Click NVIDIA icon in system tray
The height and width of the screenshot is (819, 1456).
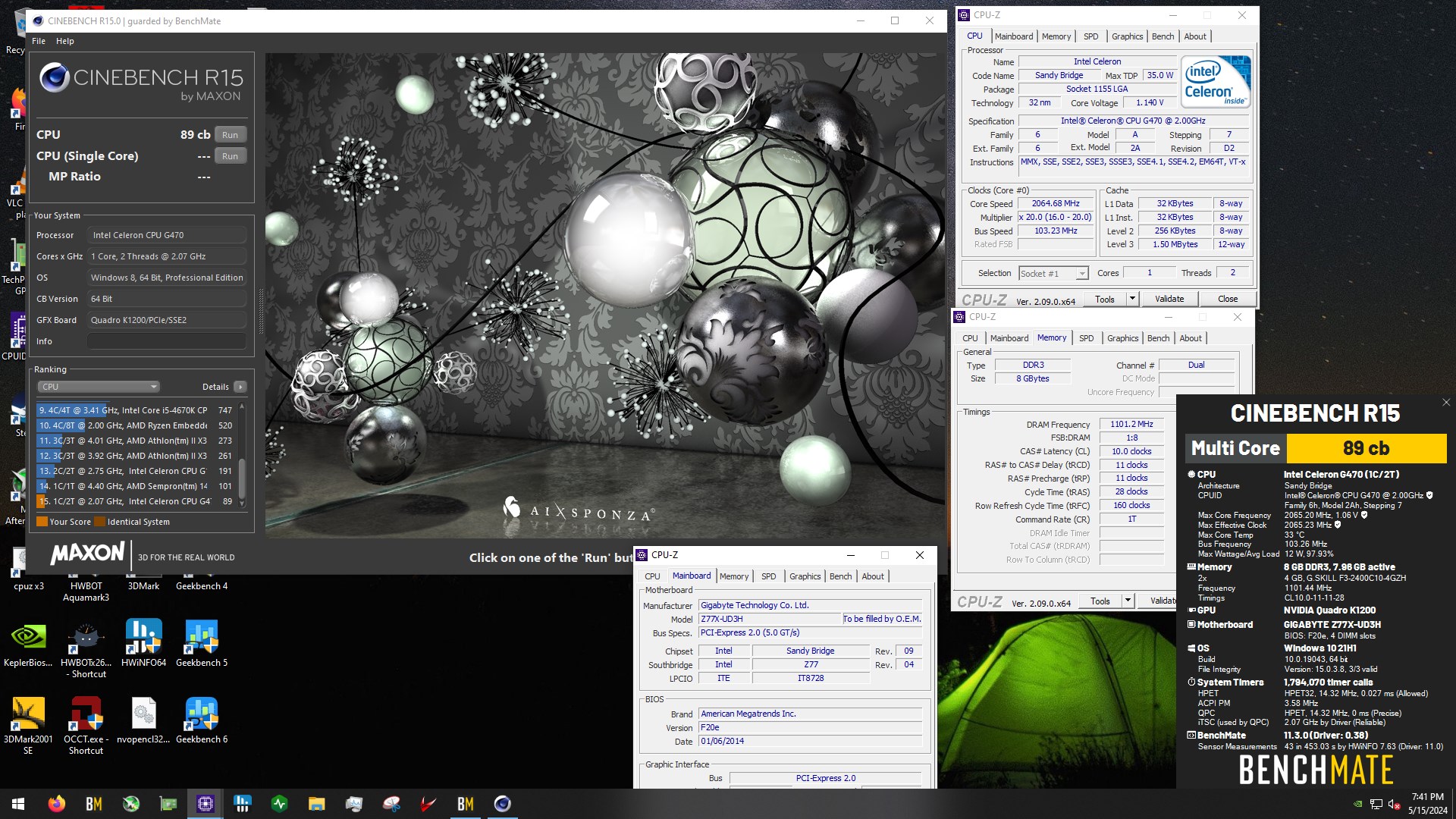coord(1357,804)
